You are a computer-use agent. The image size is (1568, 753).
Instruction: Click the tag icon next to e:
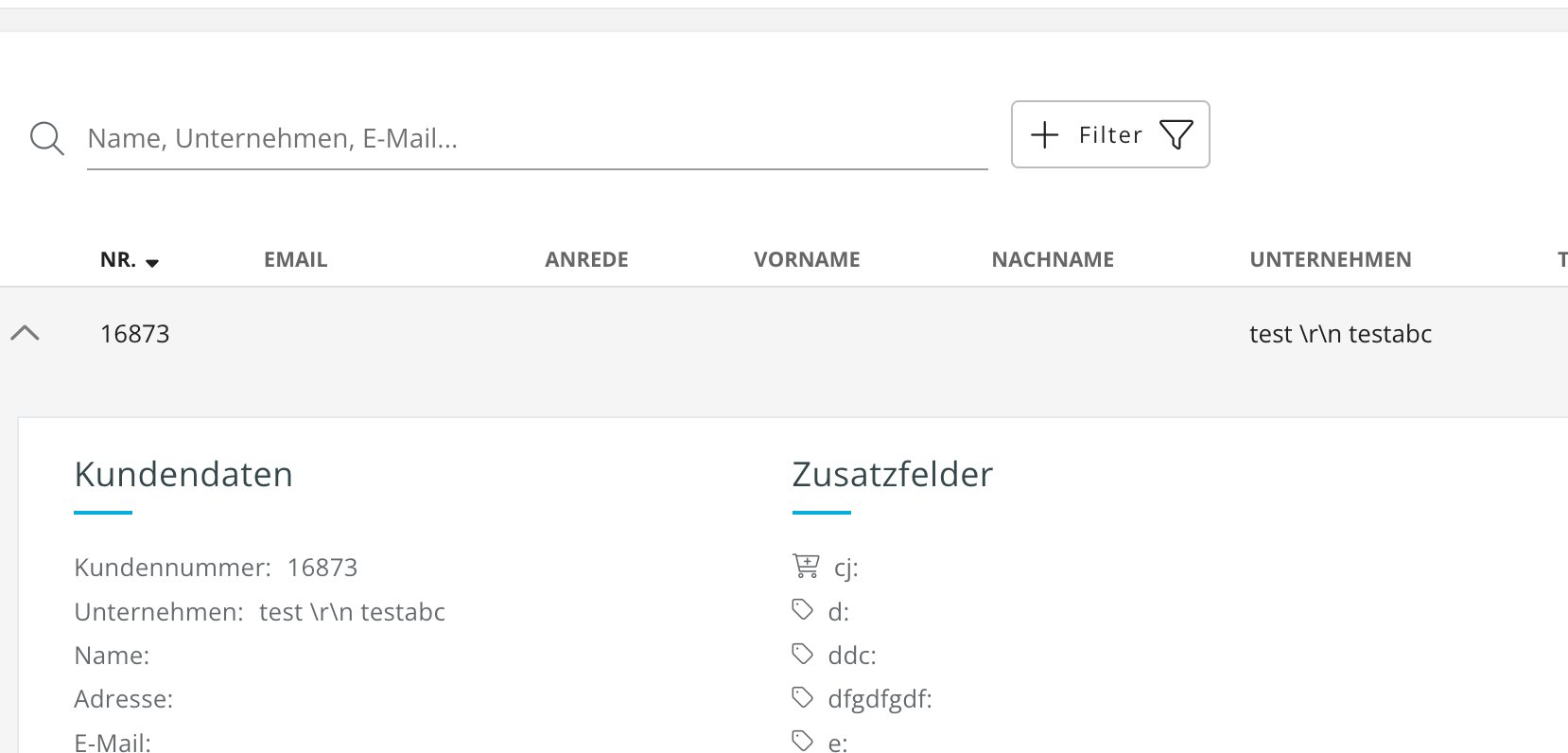click(x=803, y=741)
